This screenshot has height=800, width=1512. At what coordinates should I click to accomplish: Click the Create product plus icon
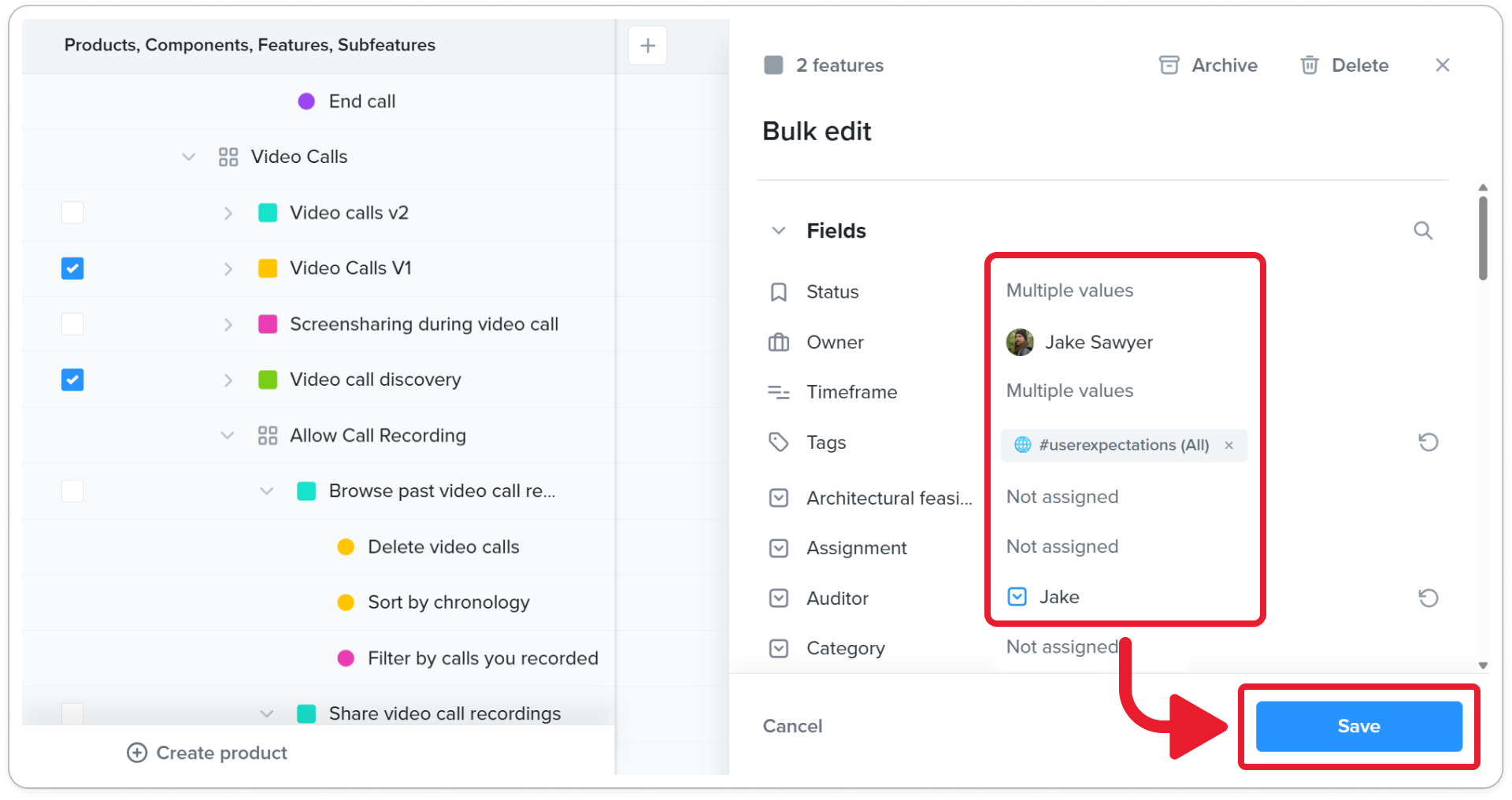pyautogui.click(x=137, y=753)
